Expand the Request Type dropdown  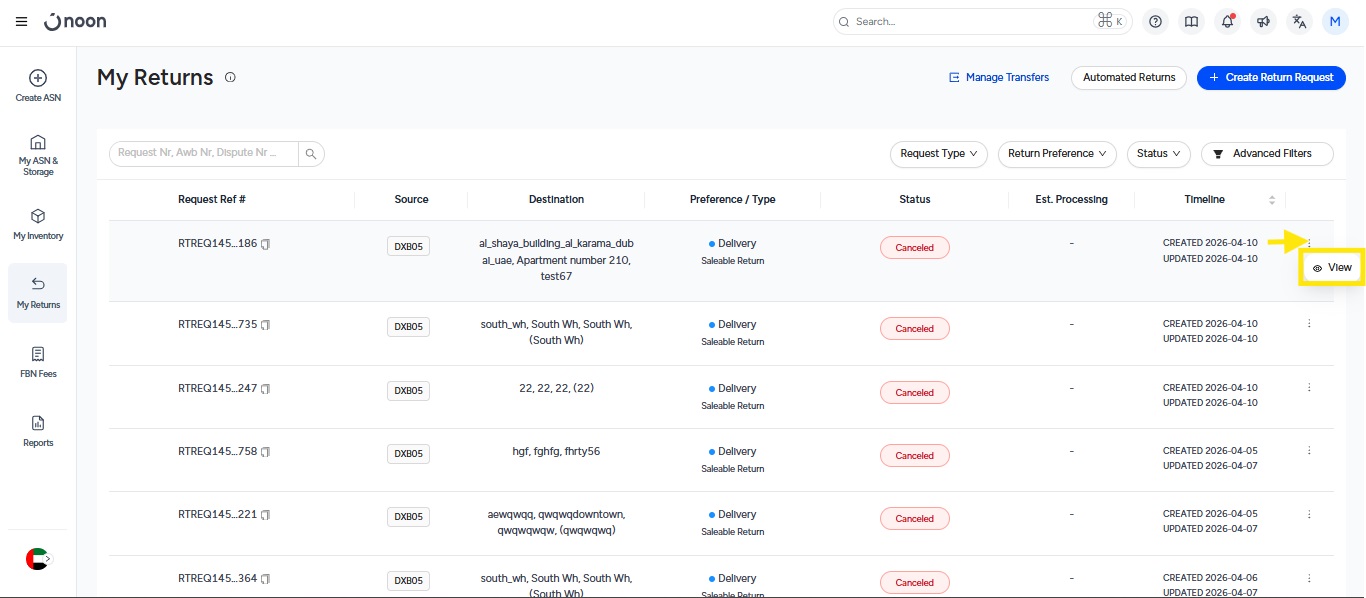[x=938, y=154]
